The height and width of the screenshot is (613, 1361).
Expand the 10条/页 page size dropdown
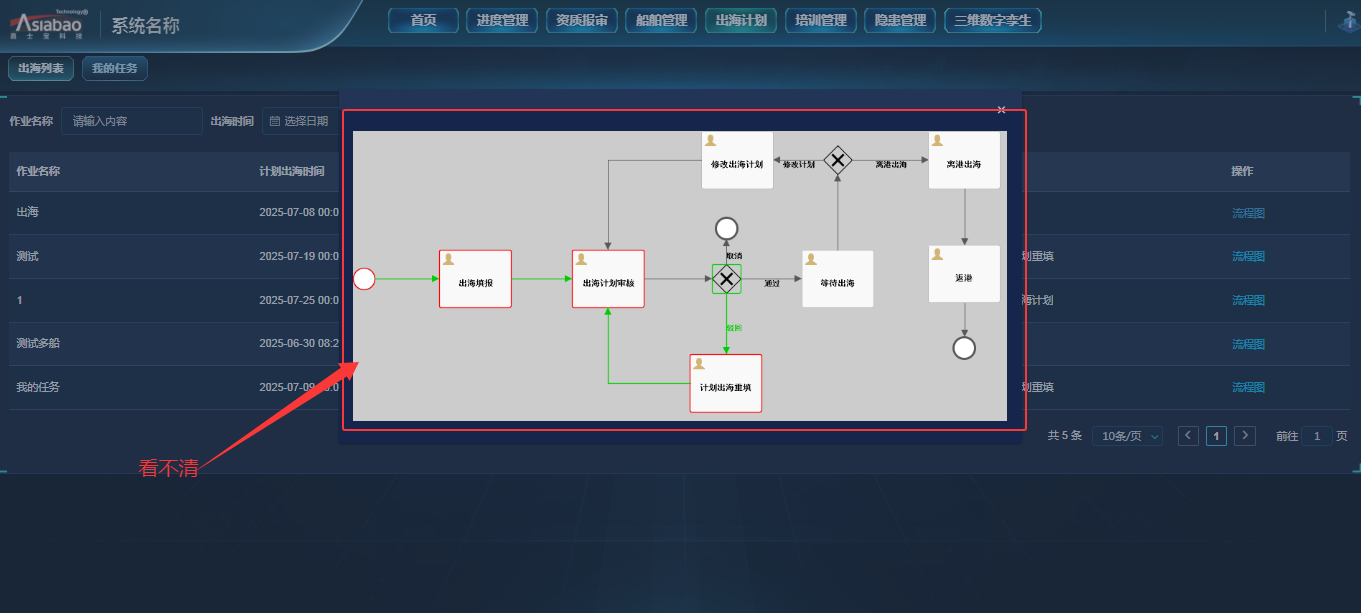(x=1127, y=436)
